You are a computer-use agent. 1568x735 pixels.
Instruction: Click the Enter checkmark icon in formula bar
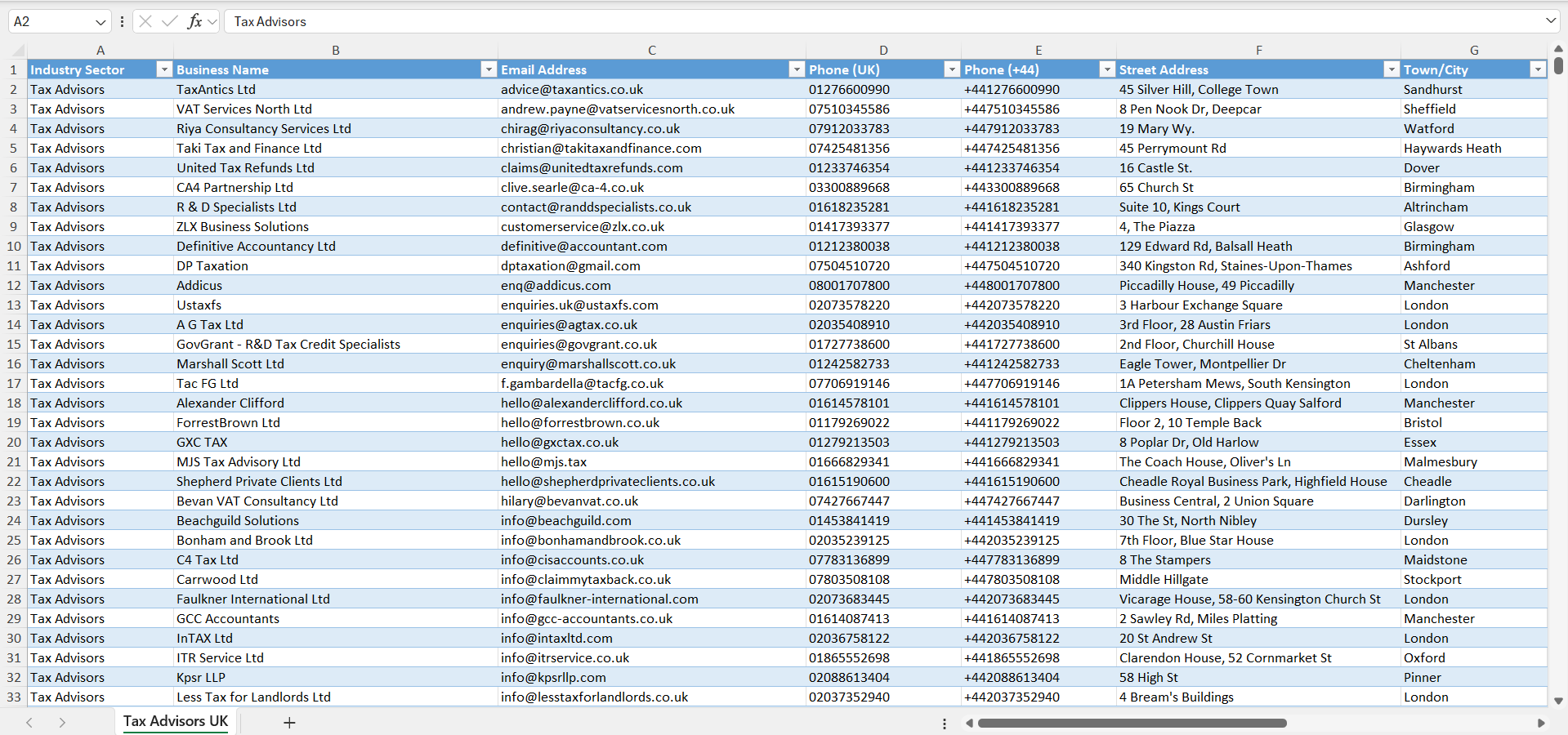pos(170,21)
